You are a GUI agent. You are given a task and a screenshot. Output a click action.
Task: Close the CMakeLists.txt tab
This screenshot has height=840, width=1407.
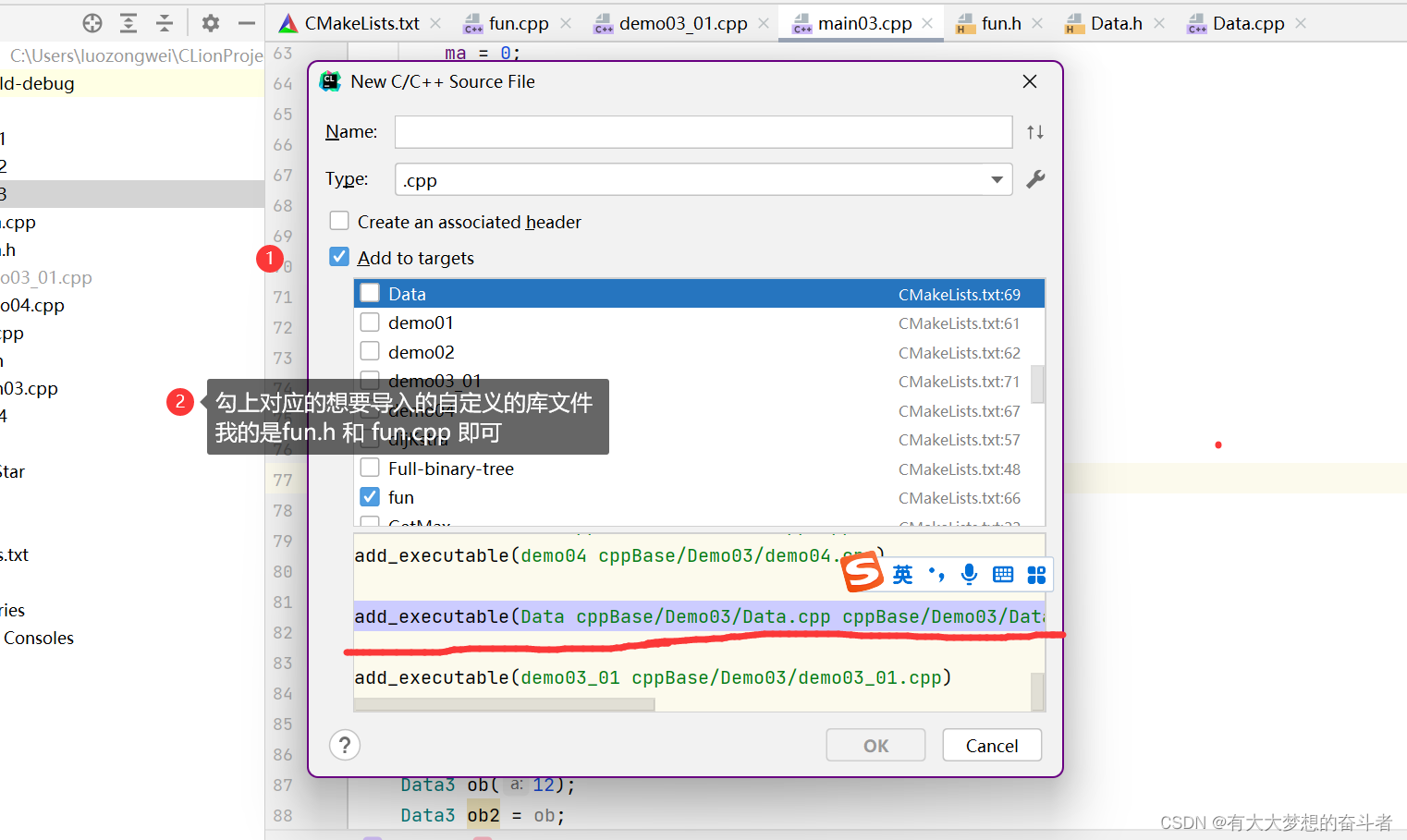pos(435,23)
